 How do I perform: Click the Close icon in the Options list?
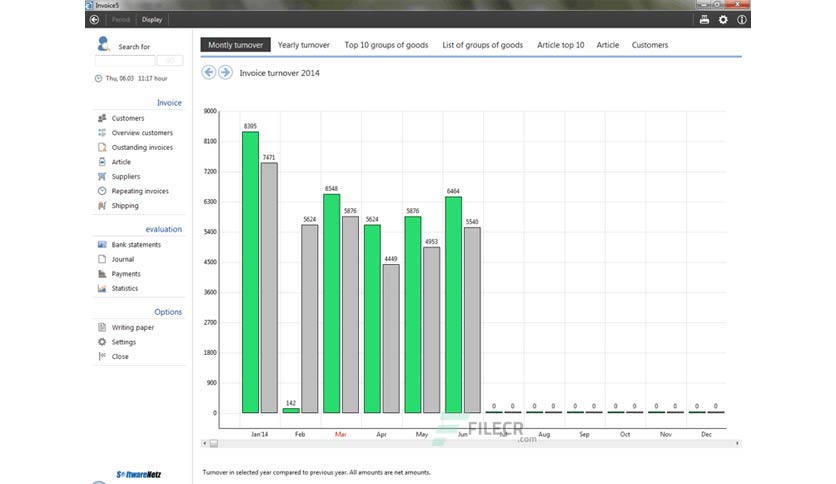pyautogui.click(x=102, y=356)
